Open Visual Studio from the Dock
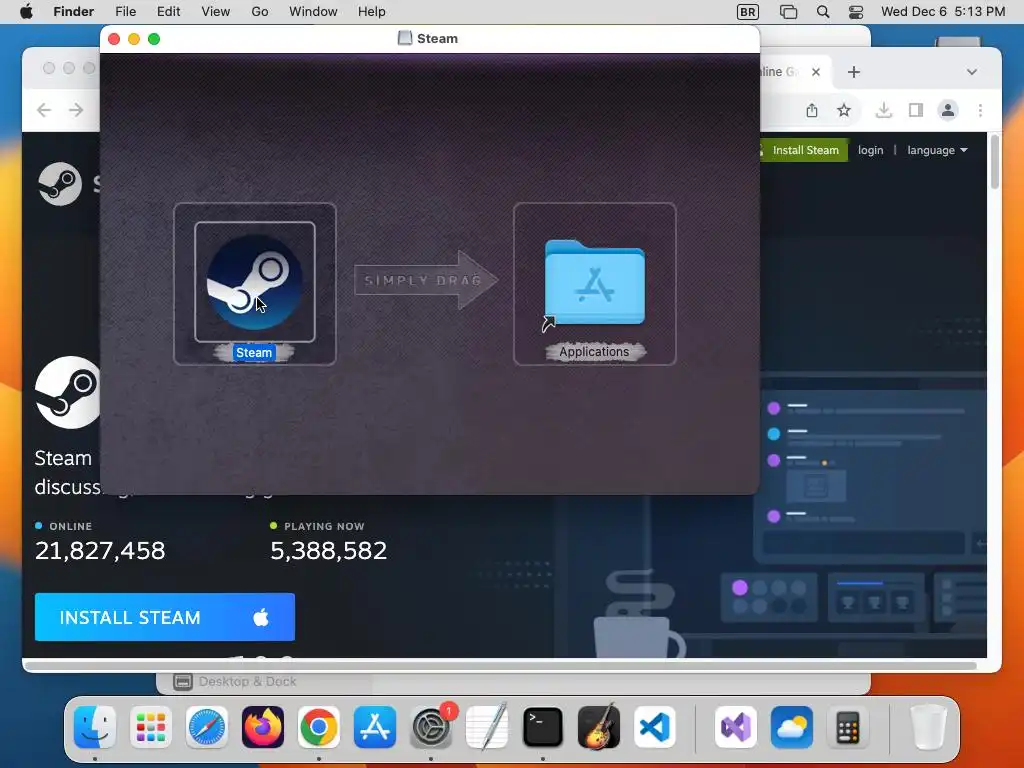 (736, 727)
